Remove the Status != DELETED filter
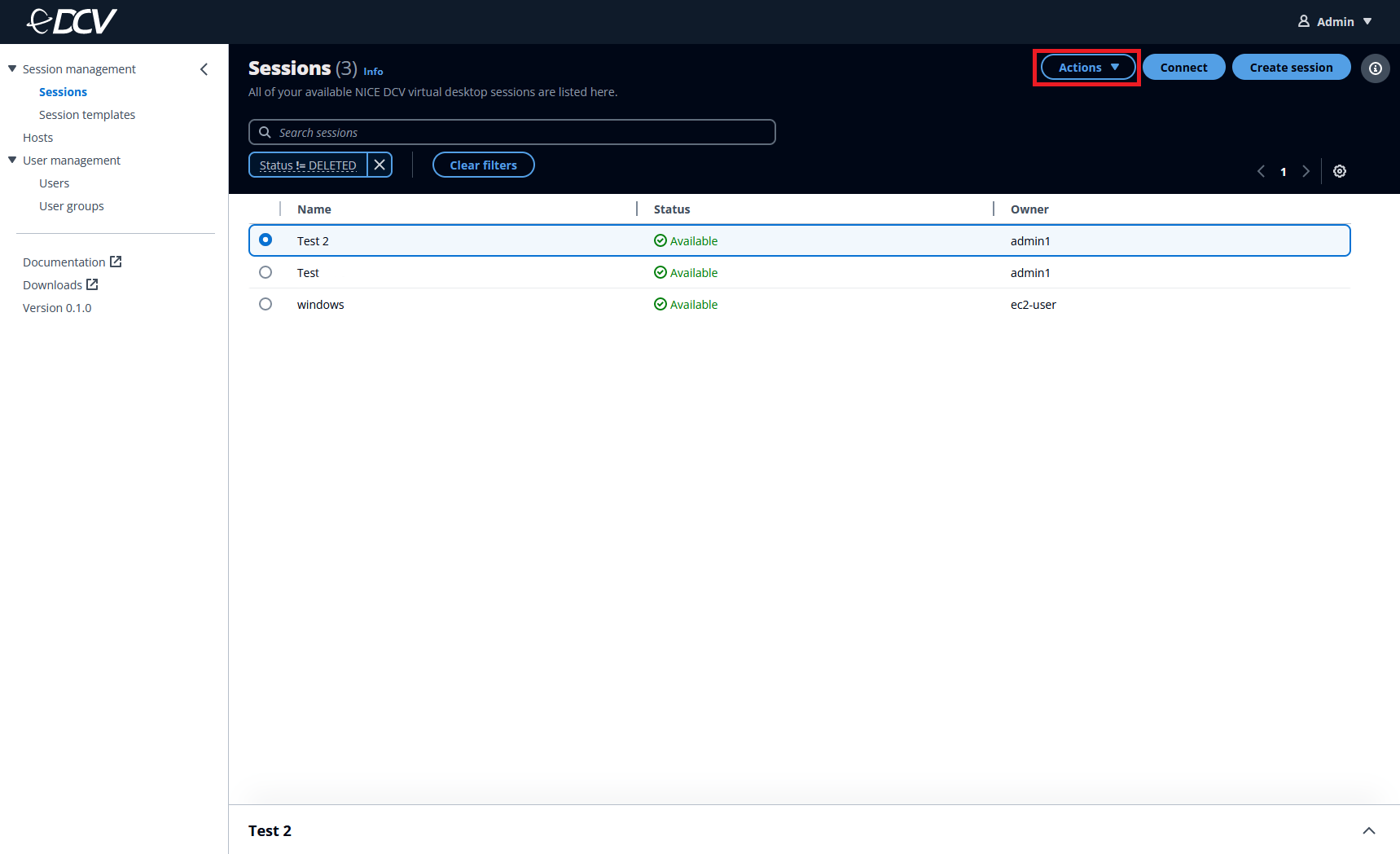Image resolution: width=1400 pixels, height=854 pixels. coord(380,165)
